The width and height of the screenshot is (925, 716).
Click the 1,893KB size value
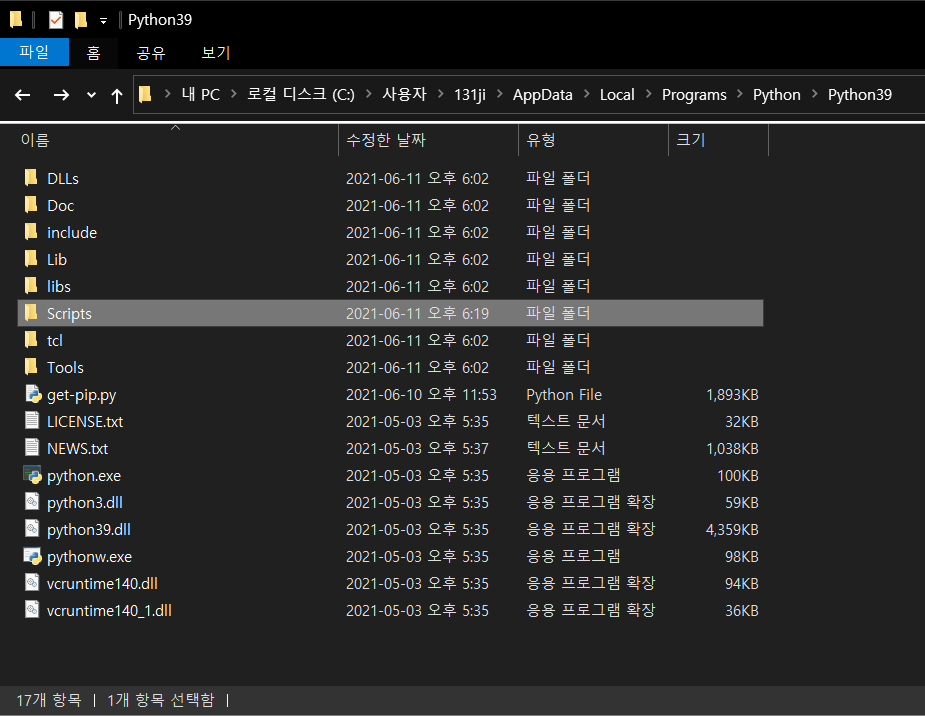point(732,395)
